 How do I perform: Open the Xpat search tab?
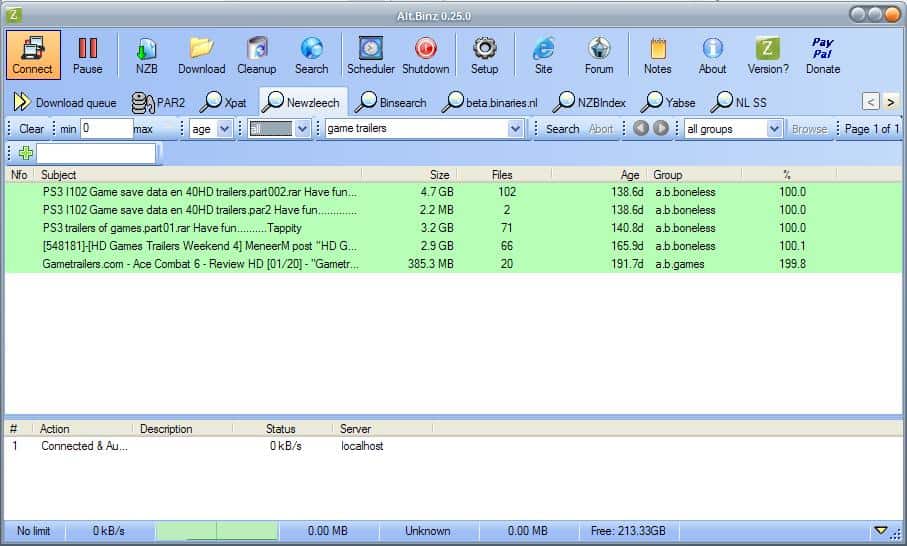223,102
